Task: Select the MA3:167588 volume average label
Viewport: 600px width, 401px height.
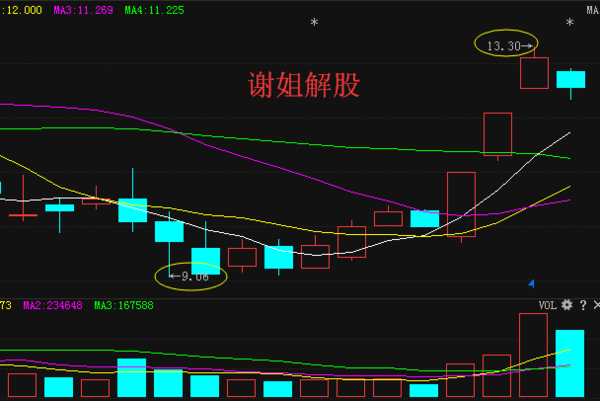Action: click(123, 305)
